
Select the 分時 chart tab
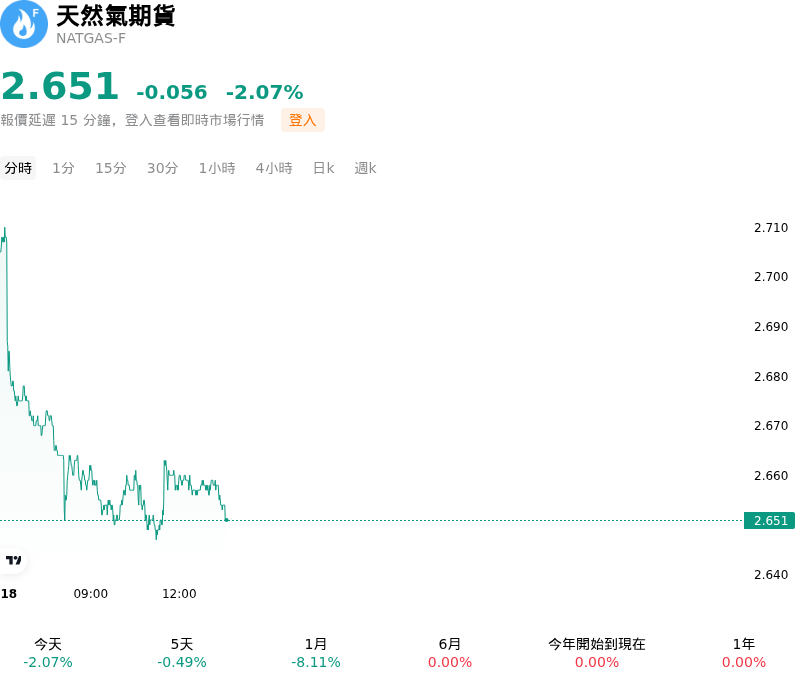pos(18,168)
